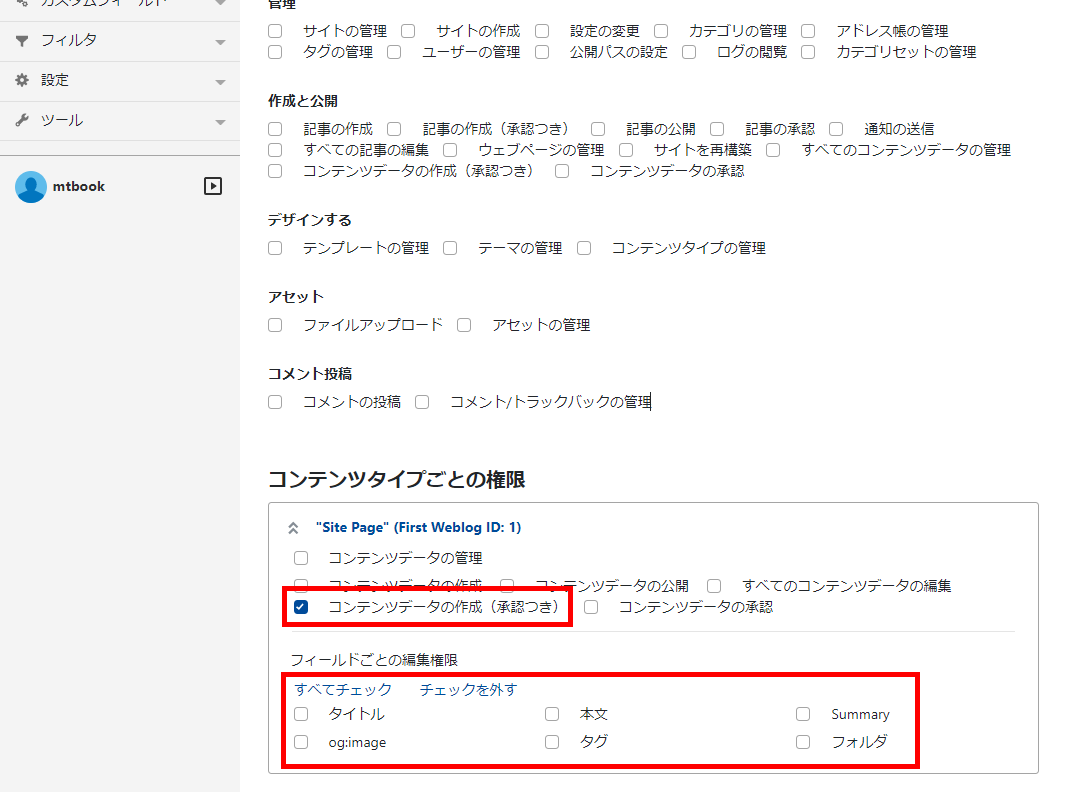Image resolution: width=1065 pixels, height=792 pixels.
Task: Enable the サイトを再構築 checkbox
Action: [x=626, y=150]
